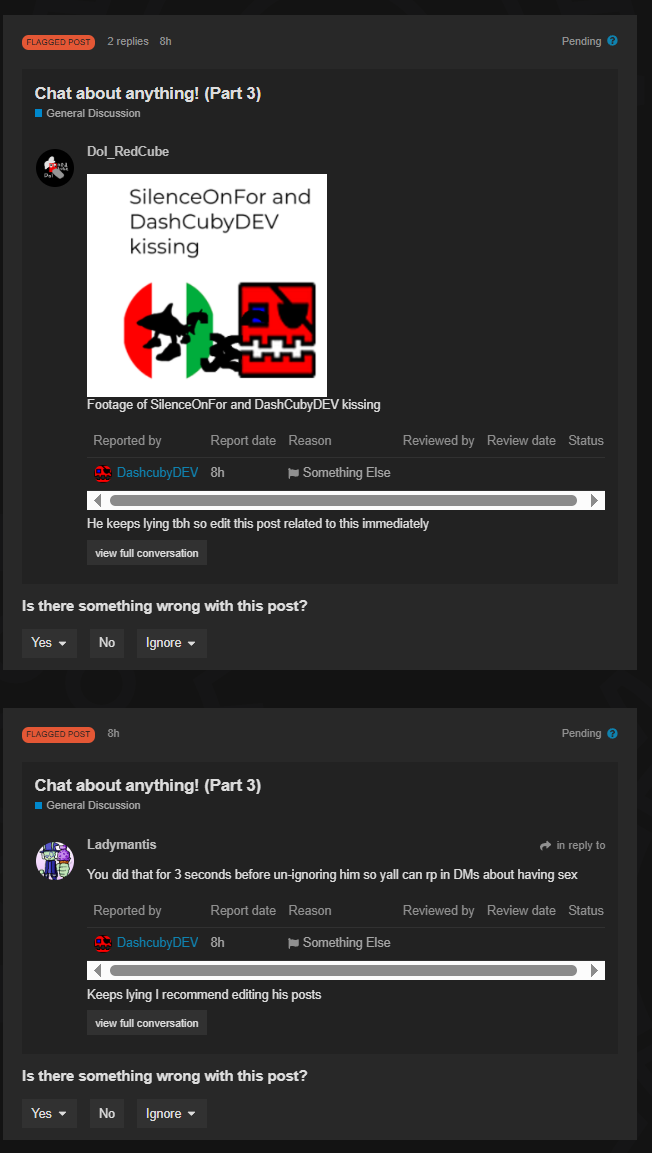The height and width of the screenshot is (1153, 652).
Task: View the full conversation for the first flagged post
Action: (x=147, y=553)
